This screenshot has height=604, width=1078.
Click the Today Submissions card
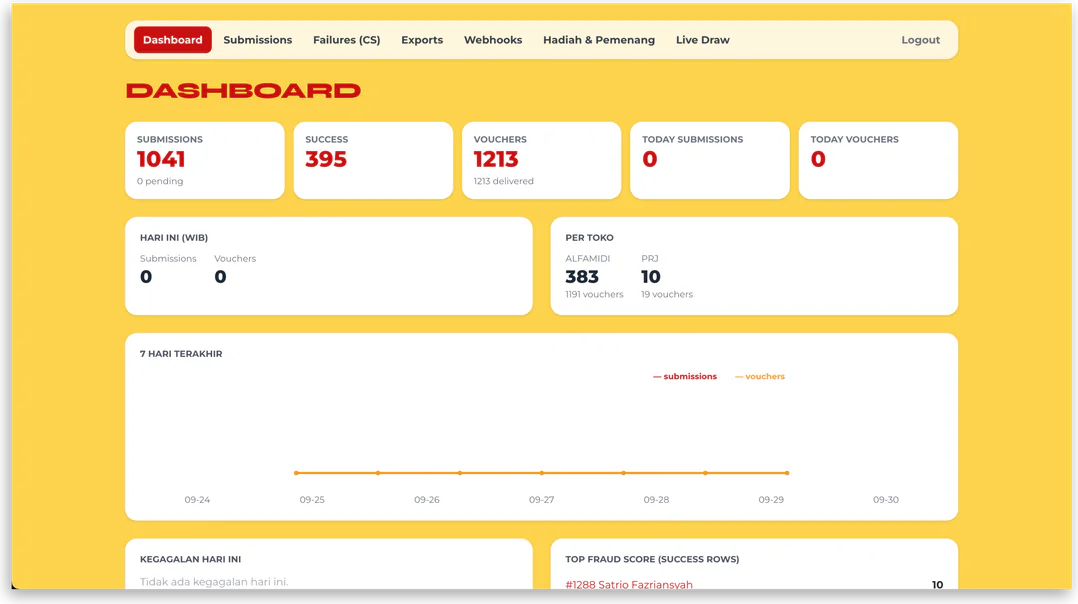tap(710, 161)
